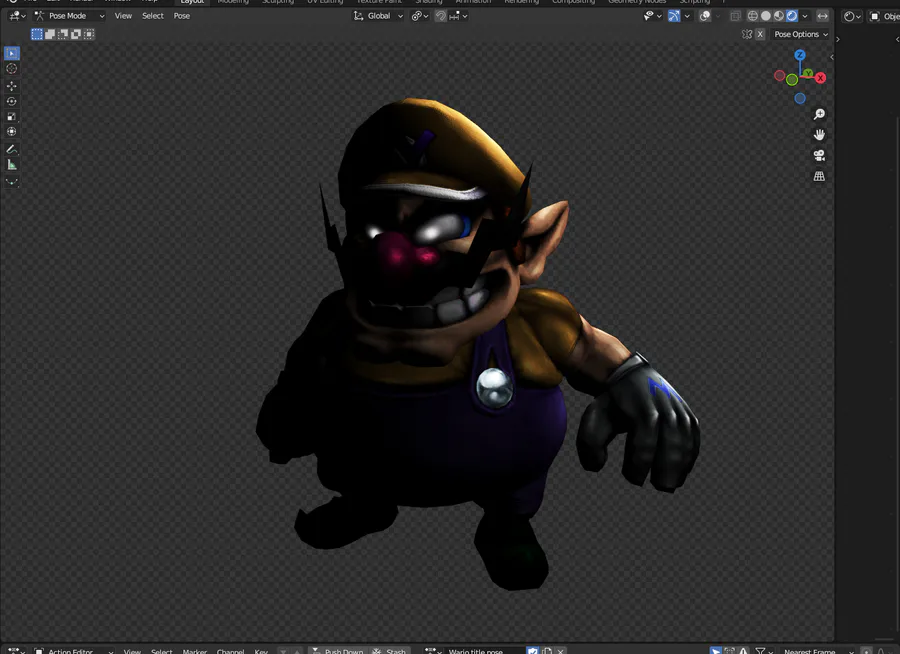The height and width of the screenshot is (654, 900).
Task: Open the Nearest Frame snapping dropdown
Action: click(818, 651)
